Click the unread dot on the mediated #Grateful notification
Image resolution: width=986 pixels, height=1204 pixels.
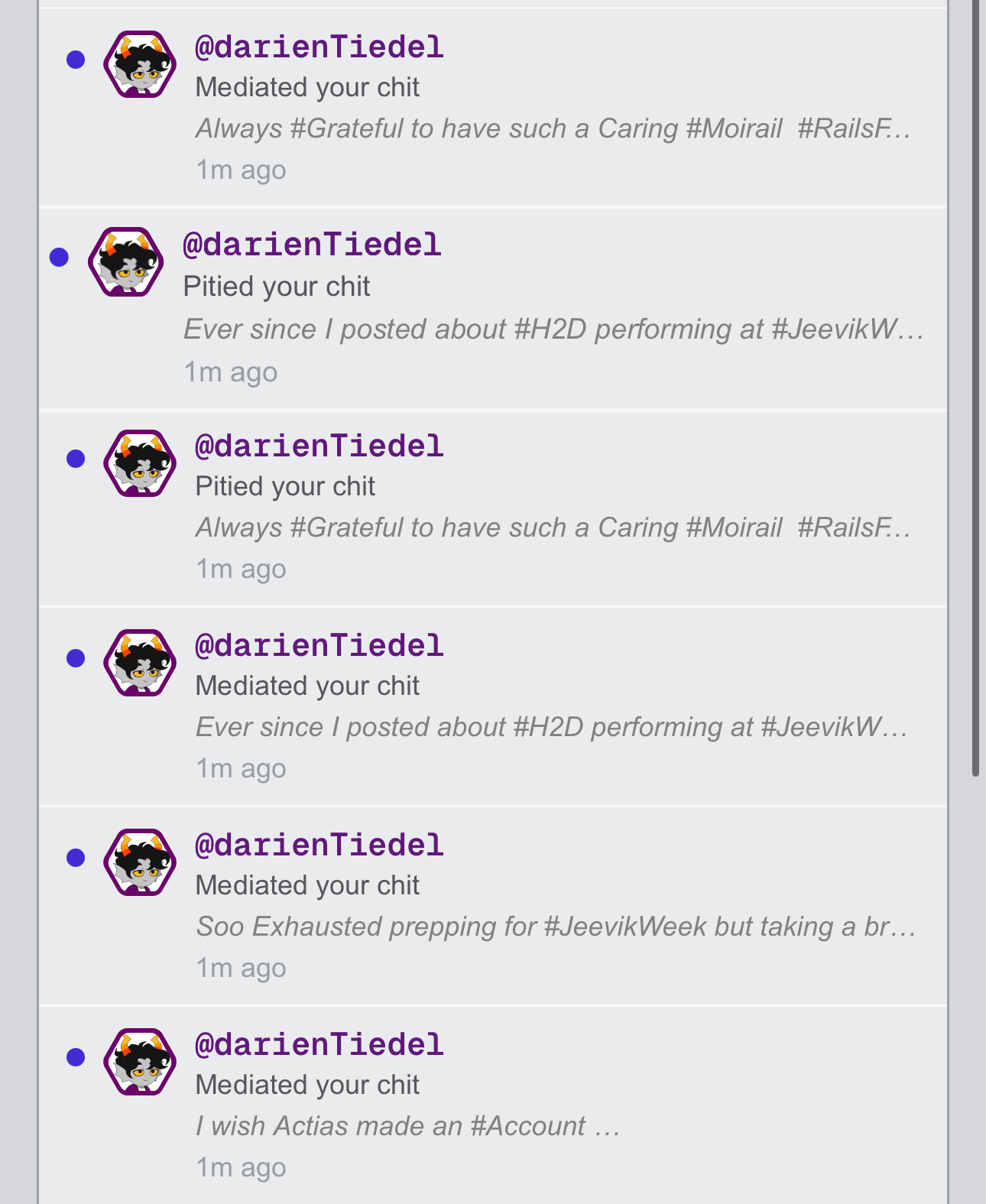point(76,60)
